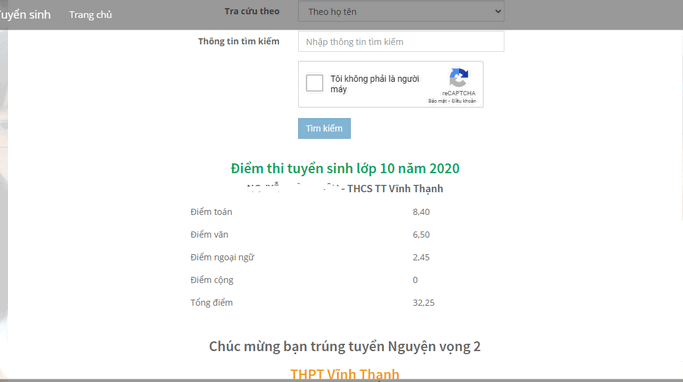Click the 'Tổng điểm' value 32,25
The width and height of the screenshot is (683, 382).
(423, 303)
